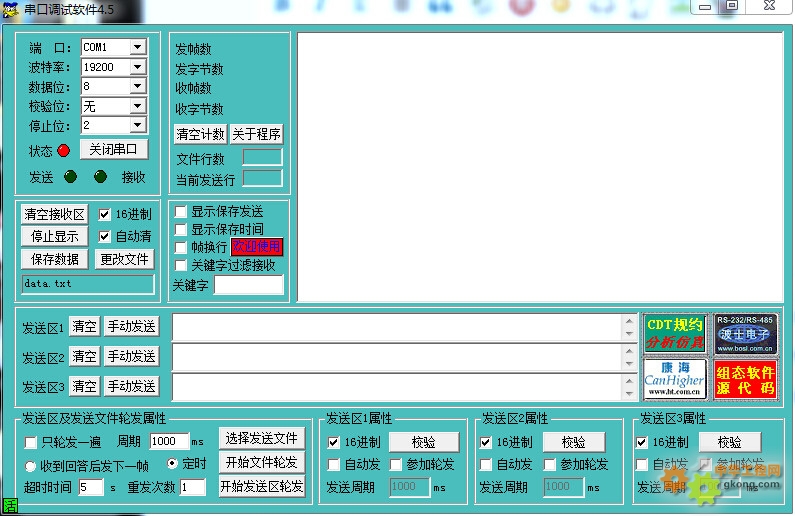Viewport: 795px width, 516px height.
Task: Toggle the 自动清 checkbox
Action: tap(104, 236)
